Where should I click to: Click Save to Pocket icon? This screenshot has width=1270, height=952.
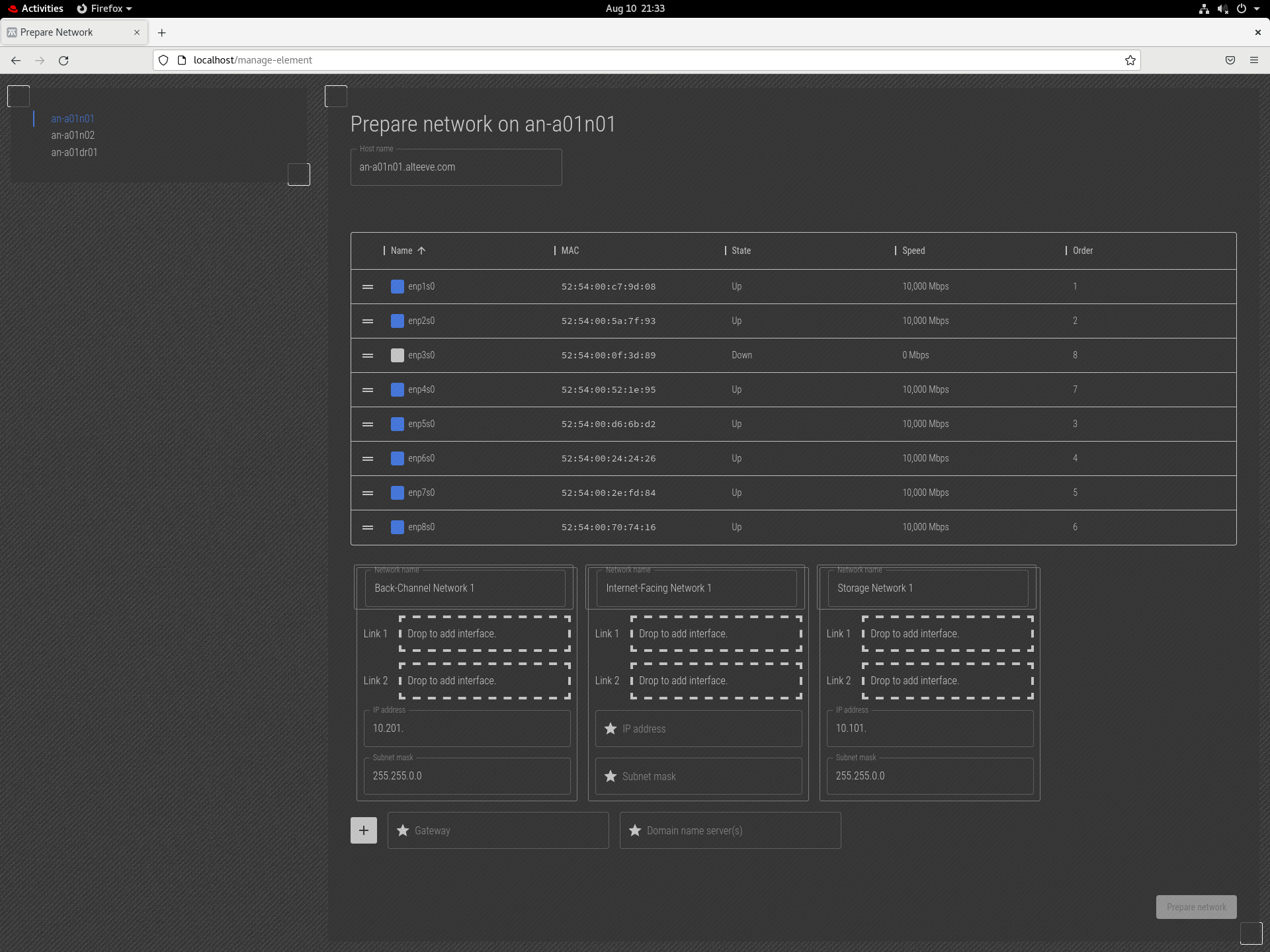[x=1230, y=60]
